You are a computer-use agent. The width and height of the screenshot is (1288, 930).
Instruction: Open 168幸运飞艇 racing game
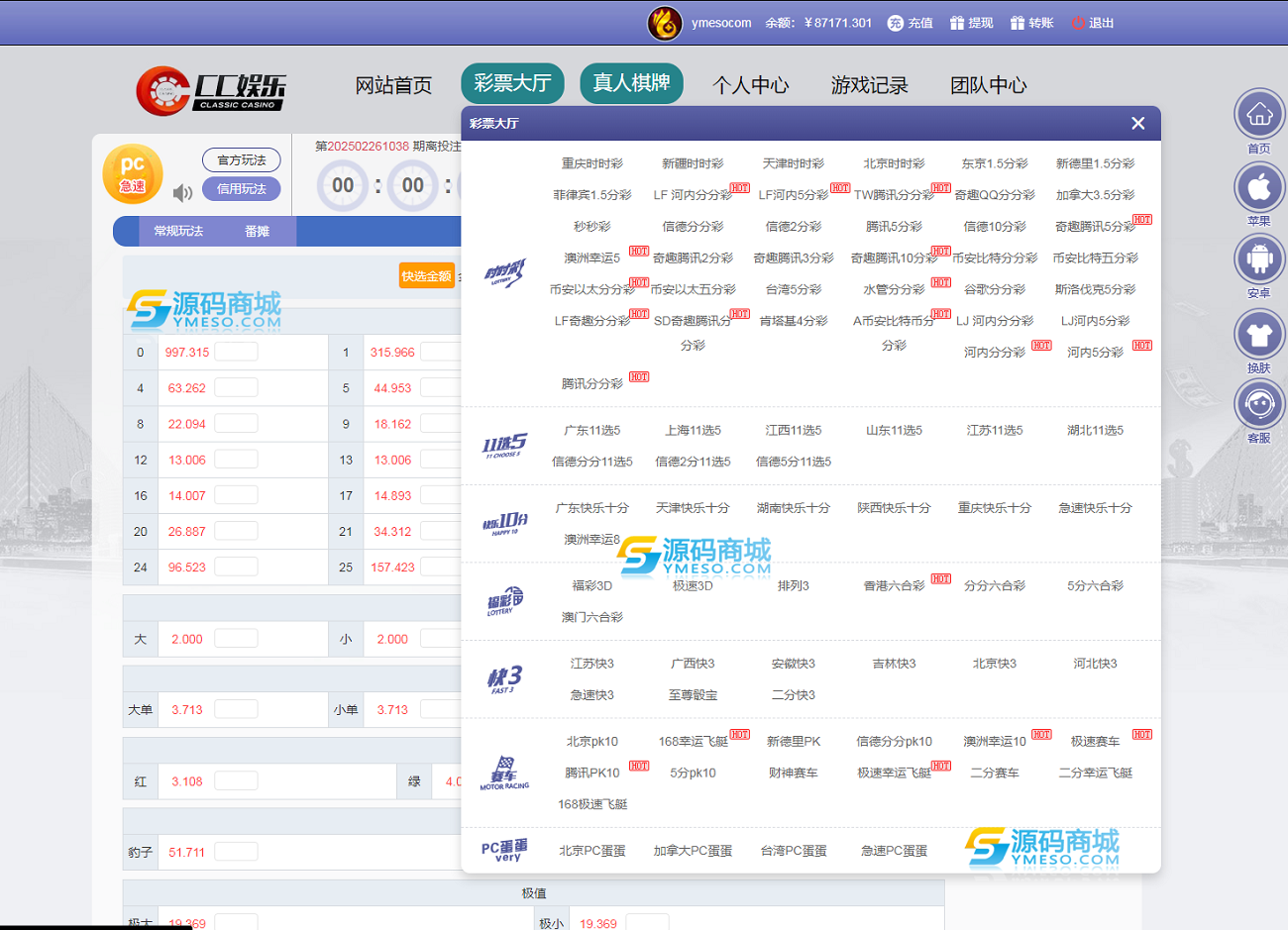coord(693,742)
